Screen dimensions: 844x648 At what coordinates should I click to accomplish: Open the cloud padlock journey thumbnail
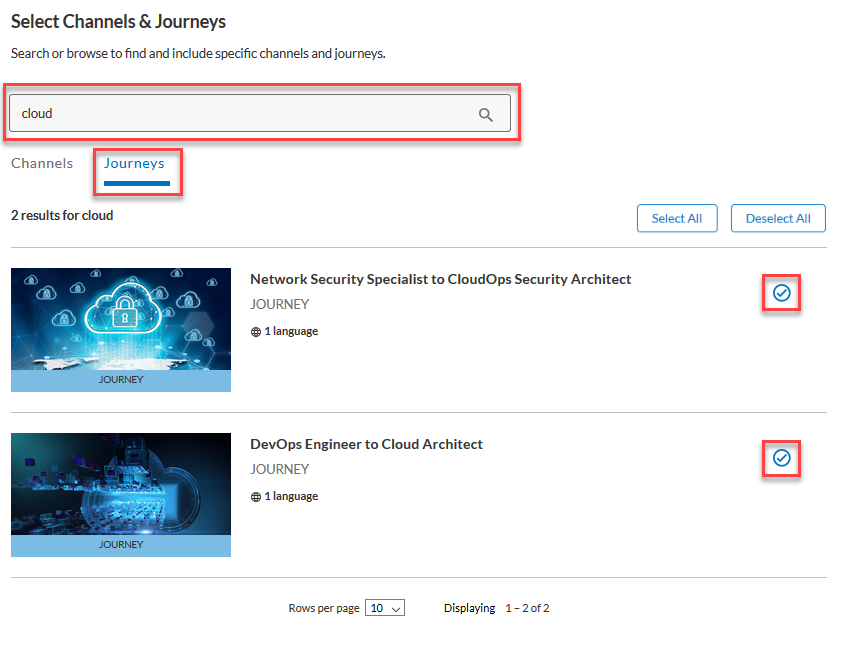121,319
